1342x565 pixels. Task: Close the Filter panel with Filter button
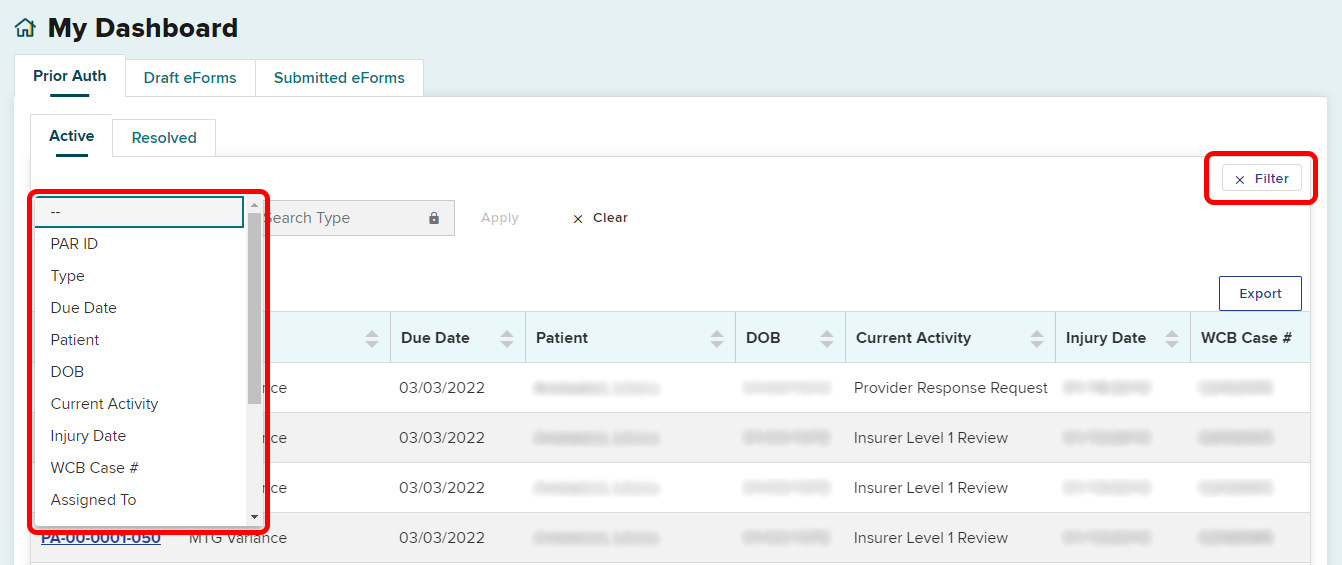click(x=1261, y=179)
